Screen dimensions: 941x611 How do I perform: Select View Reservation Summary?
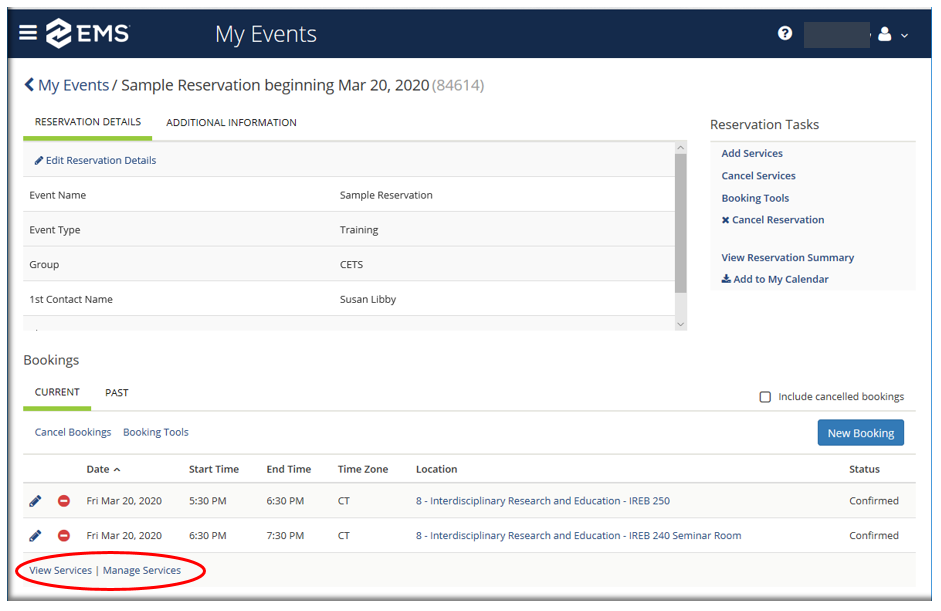pos(788,257)
